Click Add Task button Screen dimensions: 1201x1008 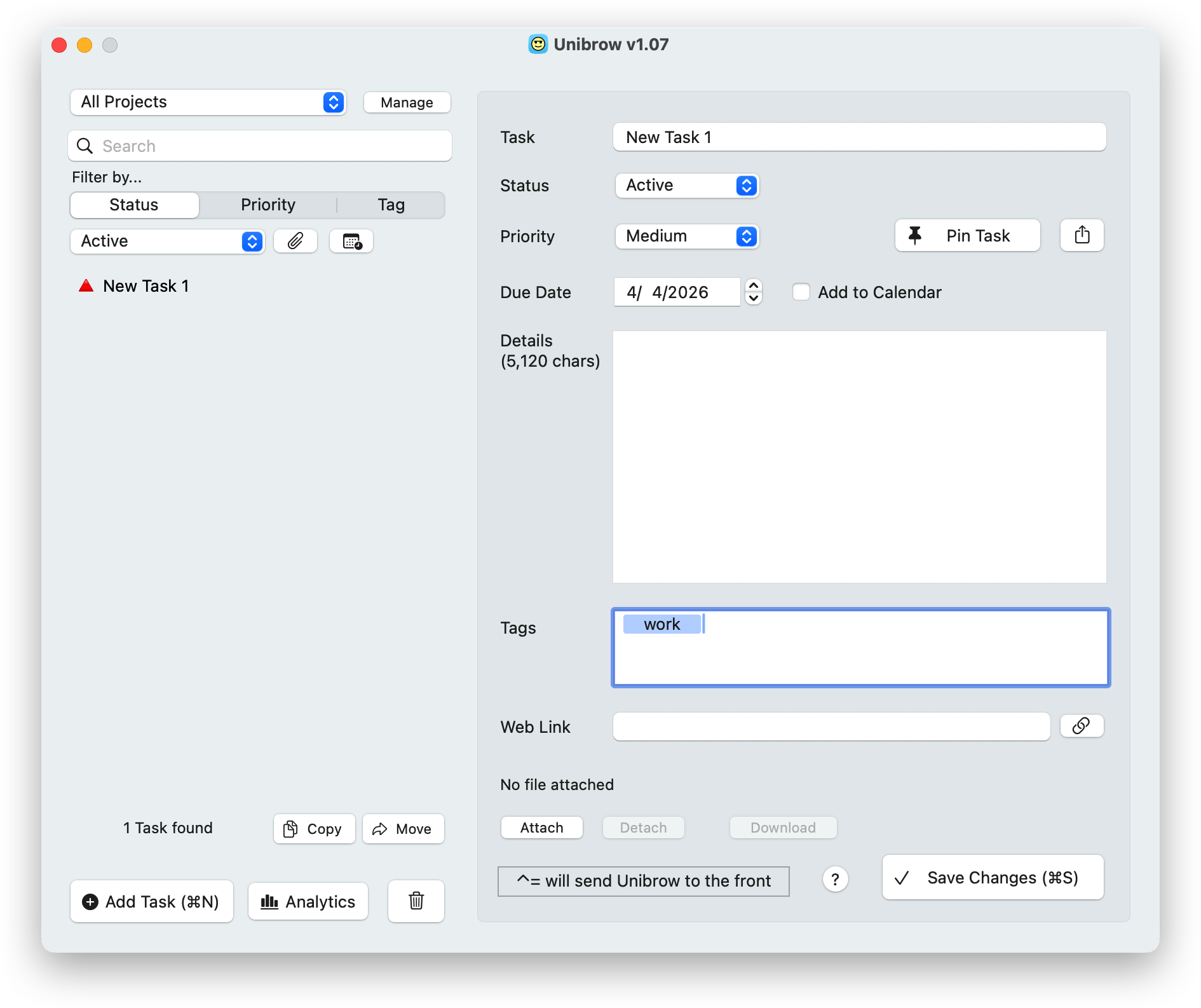click(x=152, y=901)
